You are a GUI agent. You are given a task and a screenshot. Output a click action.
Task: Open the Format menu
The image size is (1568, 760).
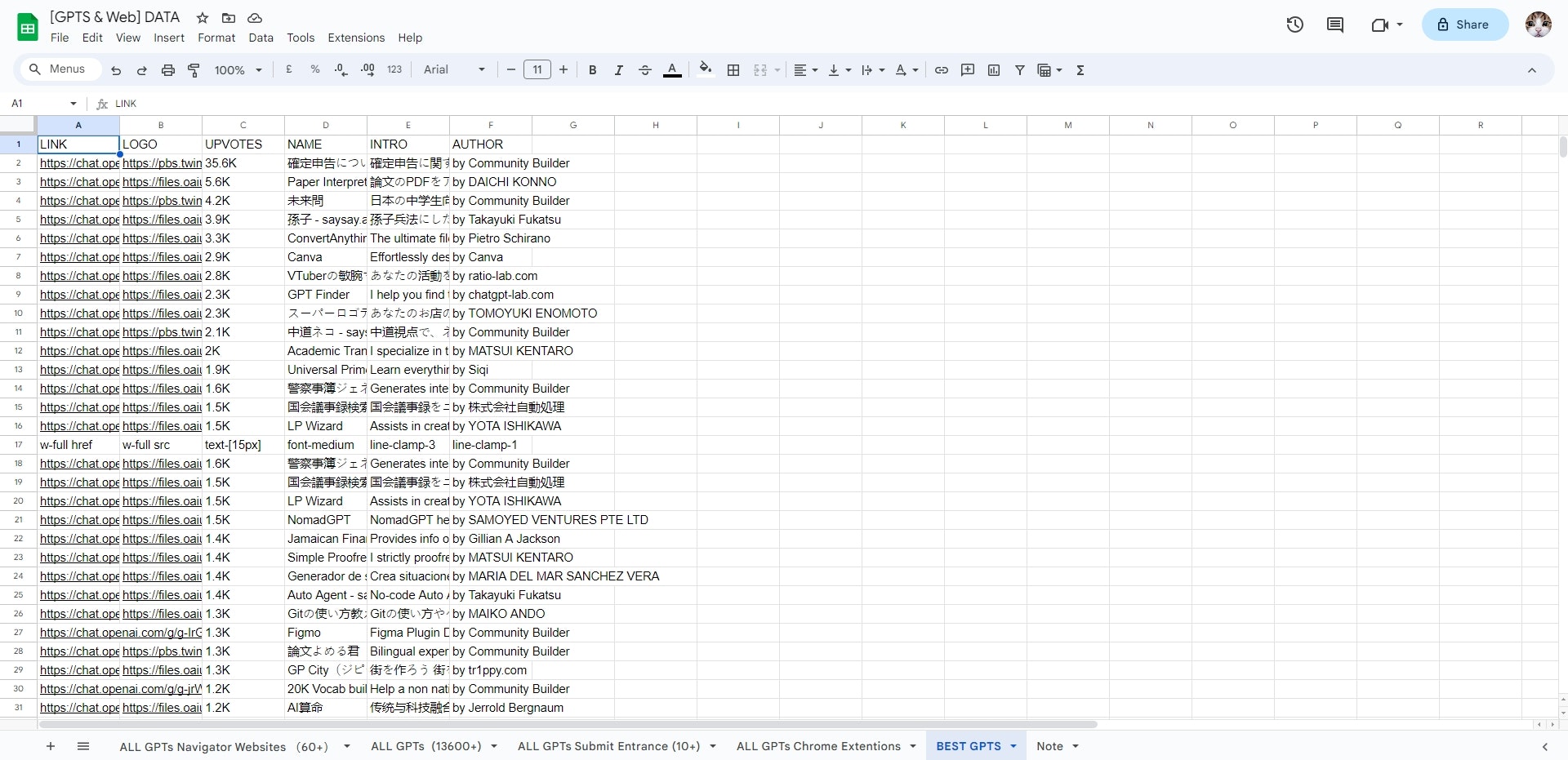coord(216,38)
